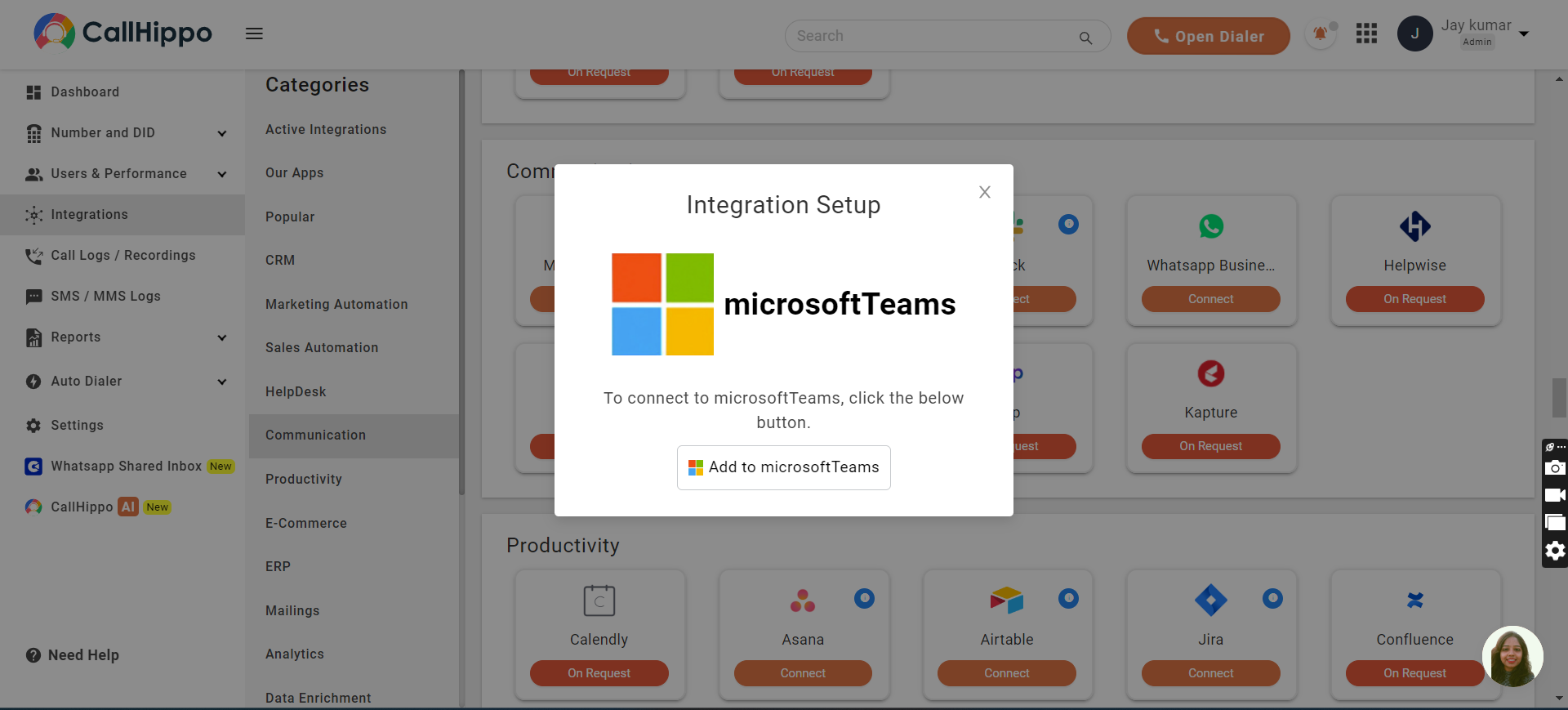Viewport: 1568px width, 710px height.
Task: Click the categories panel scrollbar
Action: pyautogui.click(x=461, y=282)
